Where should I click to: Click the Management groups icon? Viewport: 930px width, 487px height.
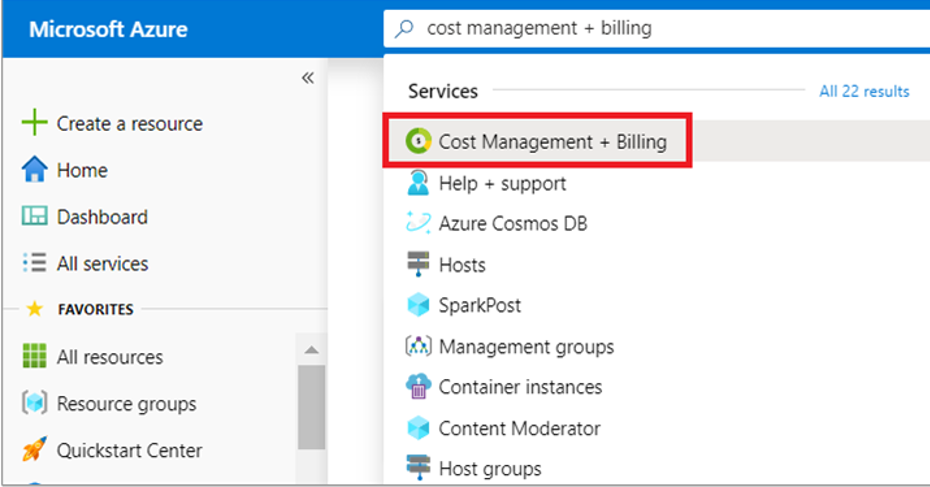click(x=418, y=347)
